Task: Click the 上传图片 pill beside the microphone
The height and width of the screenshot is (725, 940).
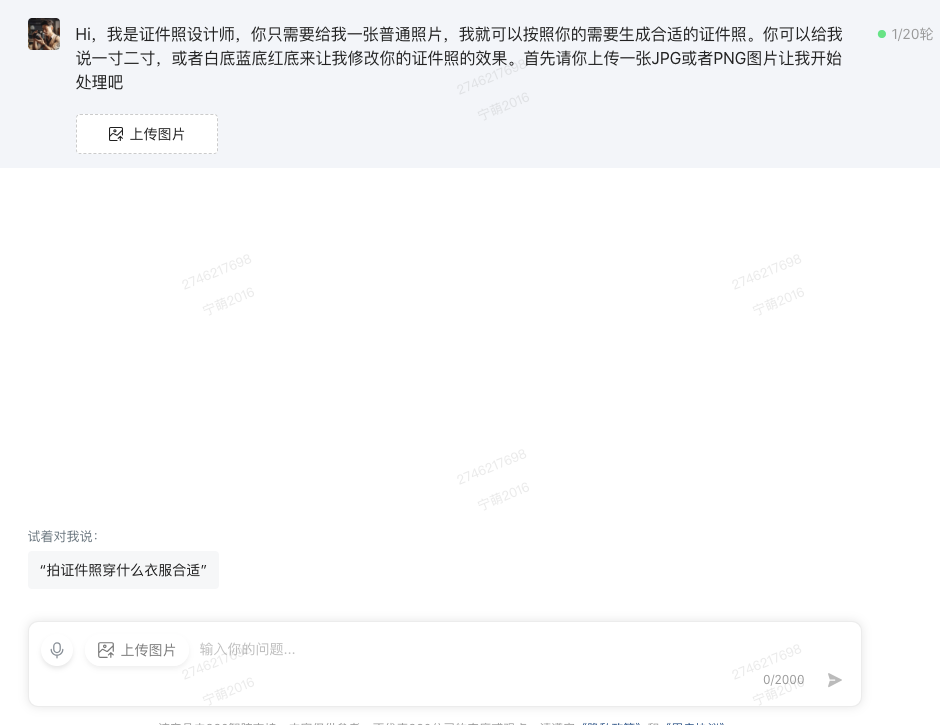Action: pos(137,650)
